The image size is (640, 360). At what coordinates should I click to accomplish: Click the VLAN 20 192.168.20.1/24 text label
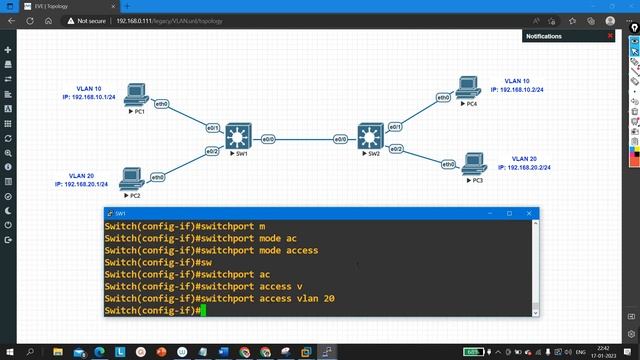81,180
